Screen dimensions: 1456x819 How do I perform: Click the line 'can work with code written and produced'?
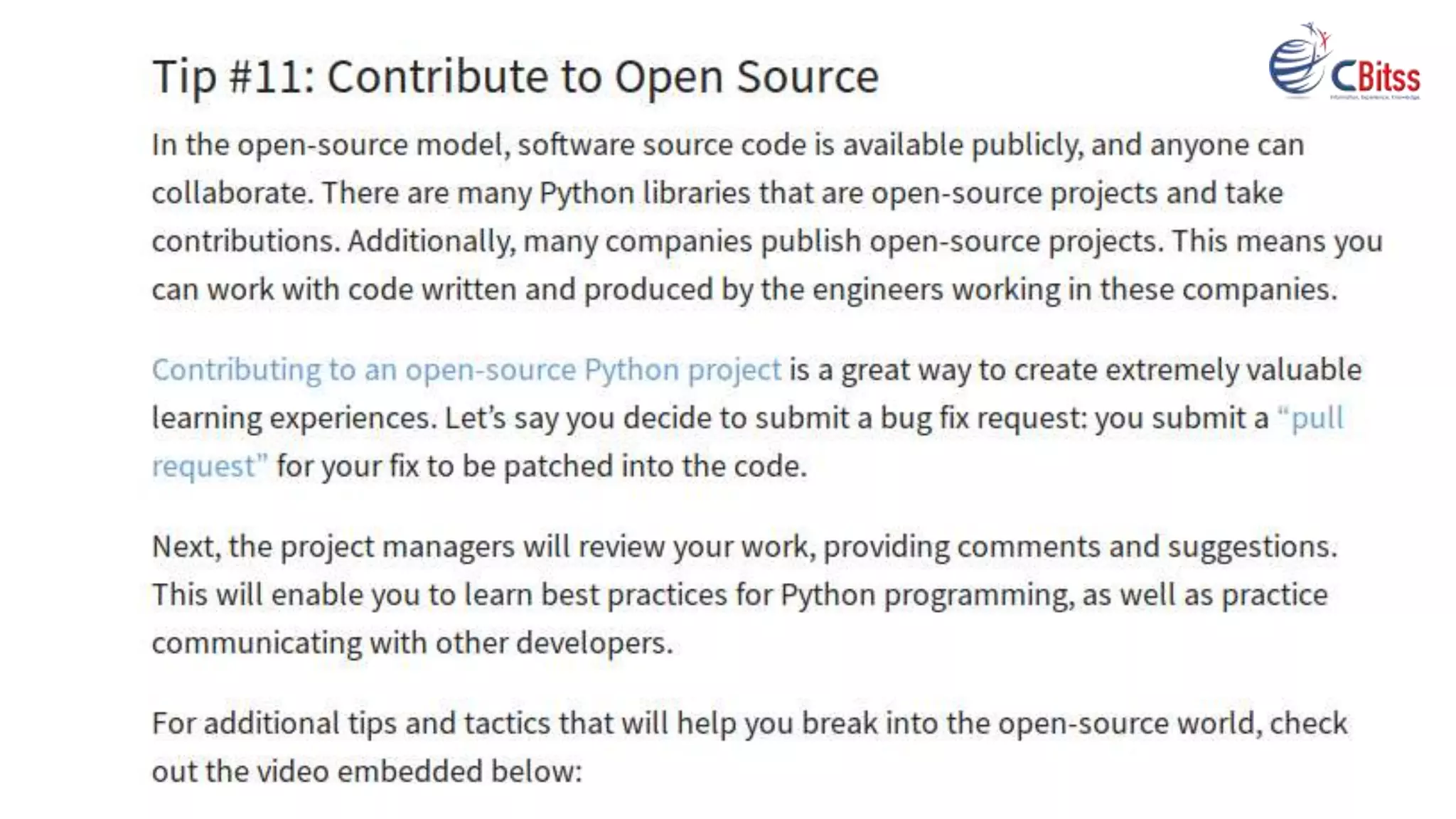744,289
